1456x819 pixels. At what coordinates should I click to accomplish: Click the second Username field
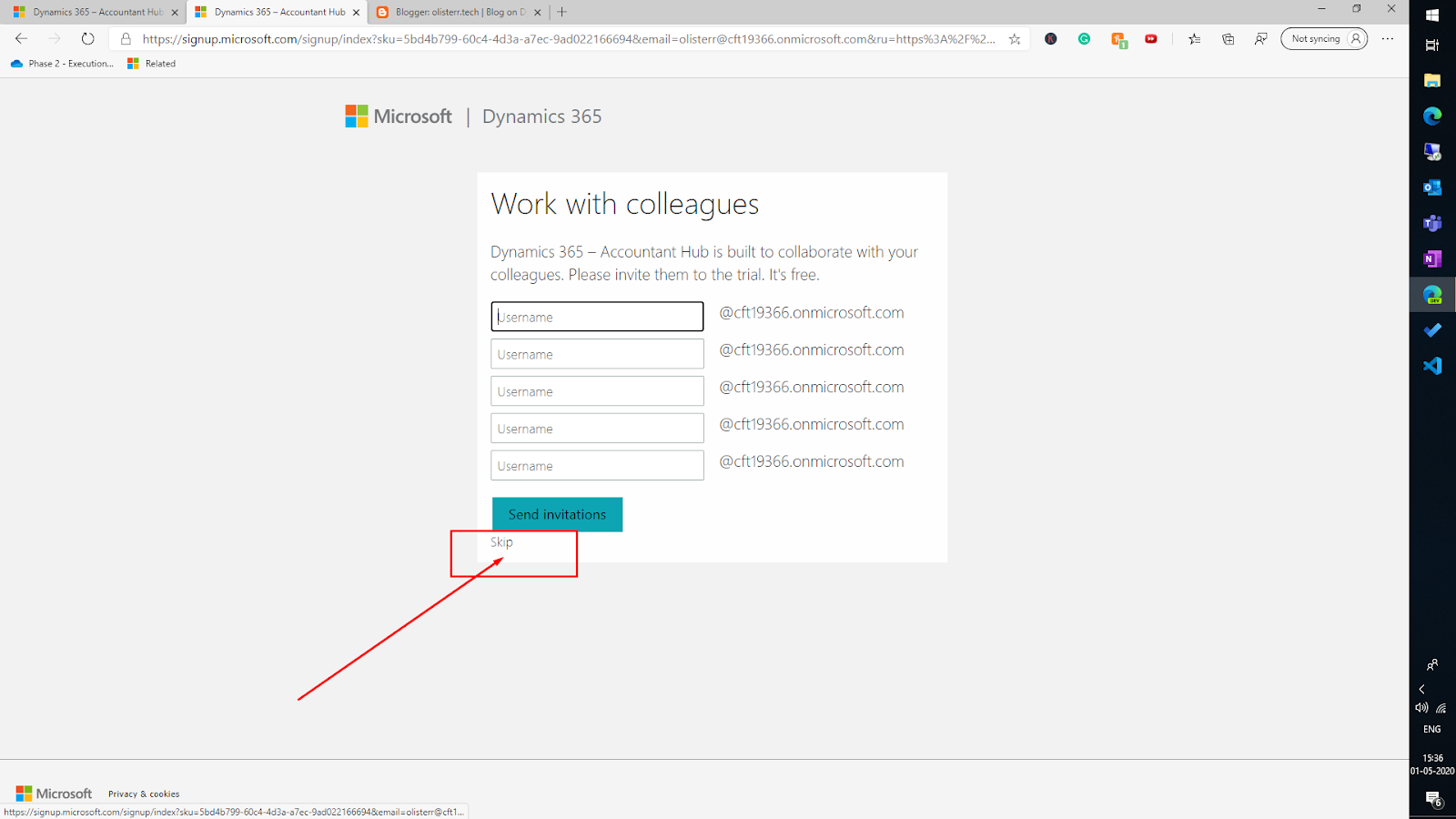click(597, 354)
